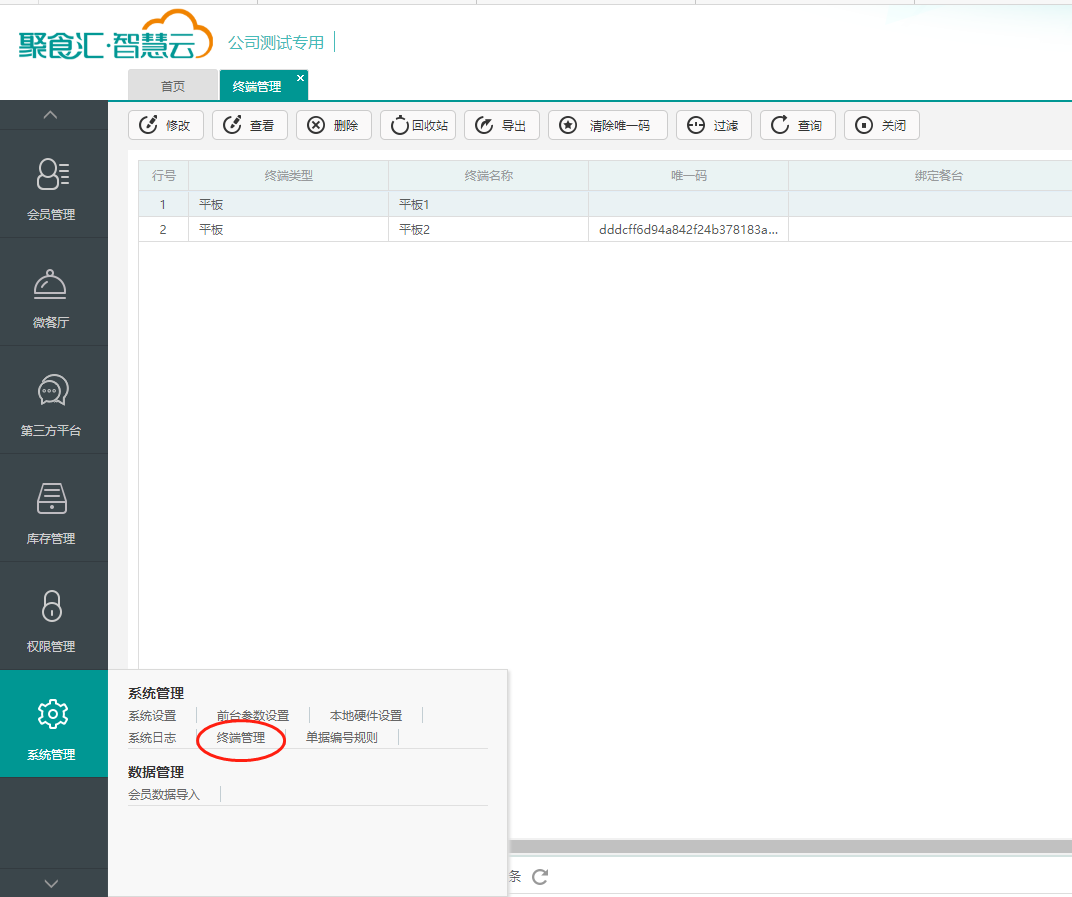Open 前台参数设置 from the flyout menu
The width and height of the screenshot is (1072, 897).
253,716
